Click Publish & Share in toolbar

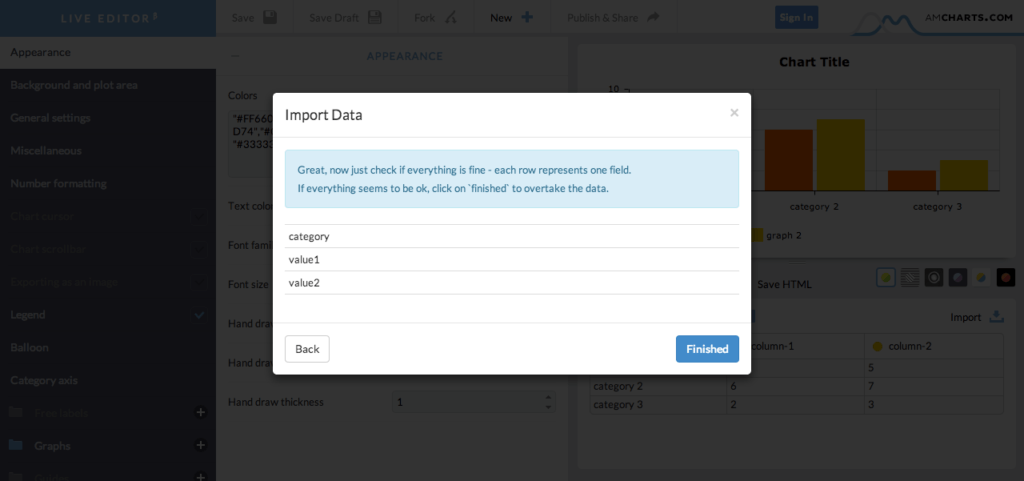click(602, 18)
